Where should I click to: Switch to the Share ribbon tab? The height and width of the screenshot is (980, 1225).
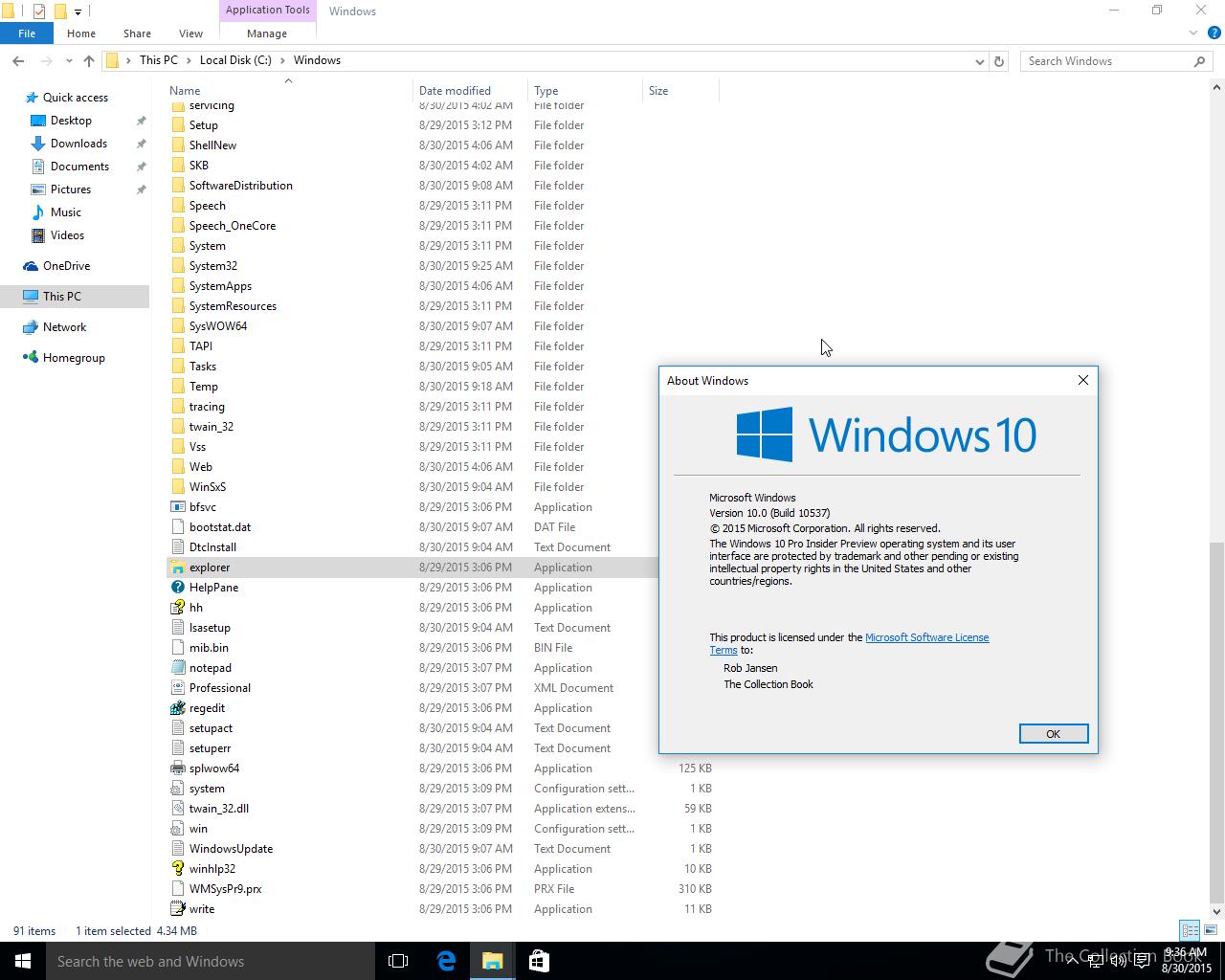tap(137, 33)
